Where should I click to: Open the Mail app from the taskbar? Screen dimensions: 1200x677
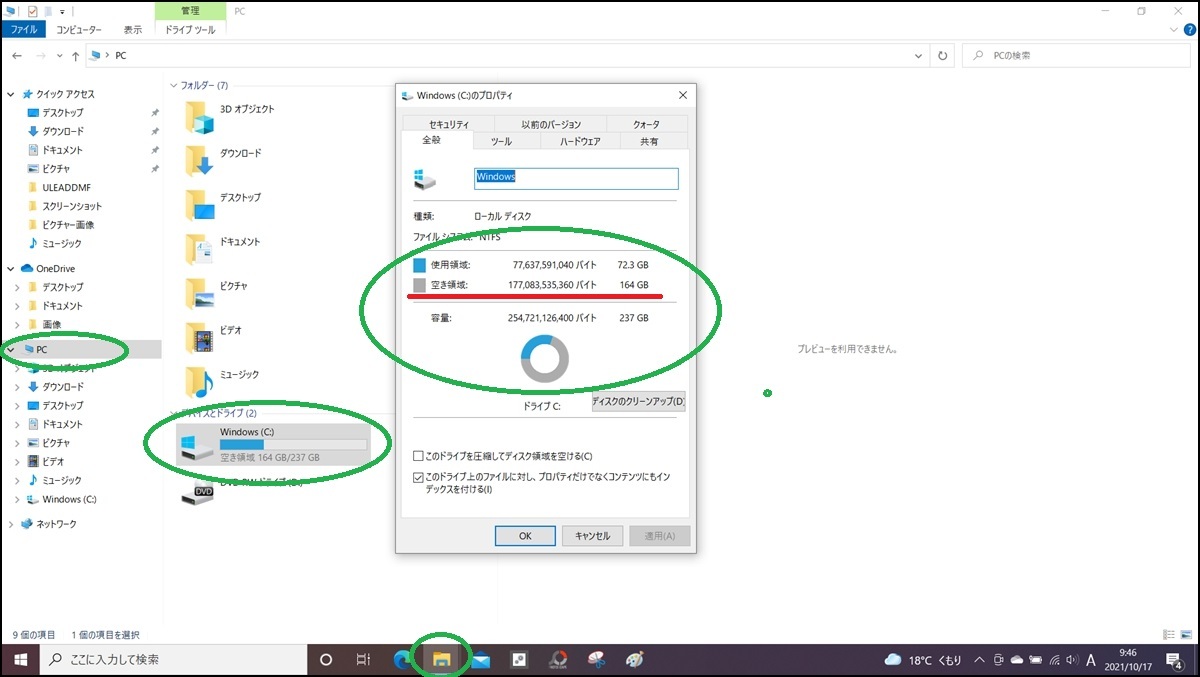[481, 659]
